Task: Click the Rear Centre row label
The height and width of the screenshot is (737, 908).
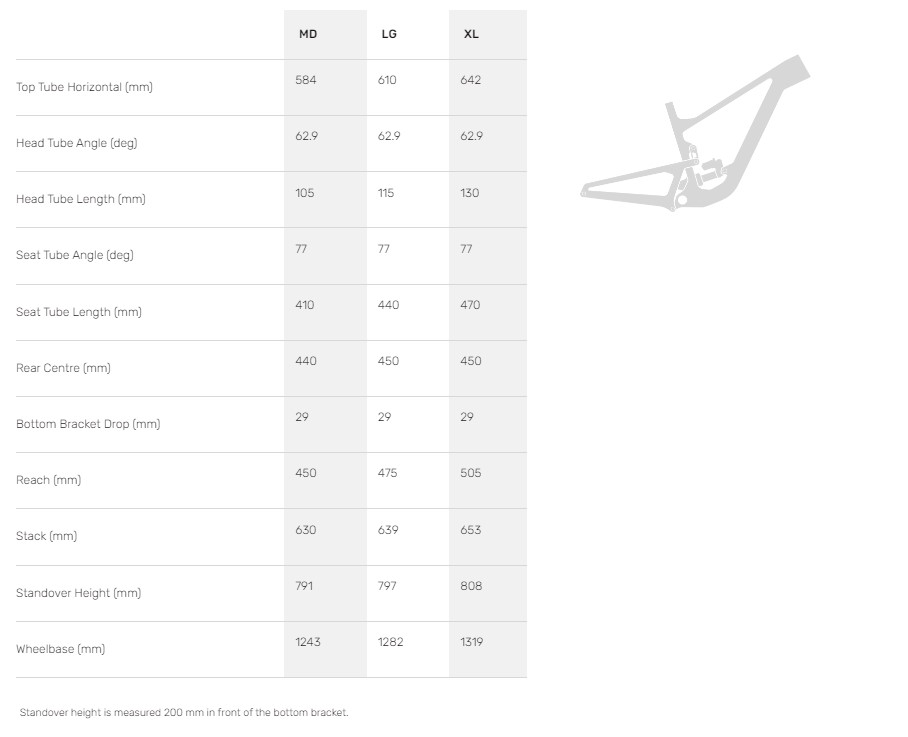Action: pos(63,368)
